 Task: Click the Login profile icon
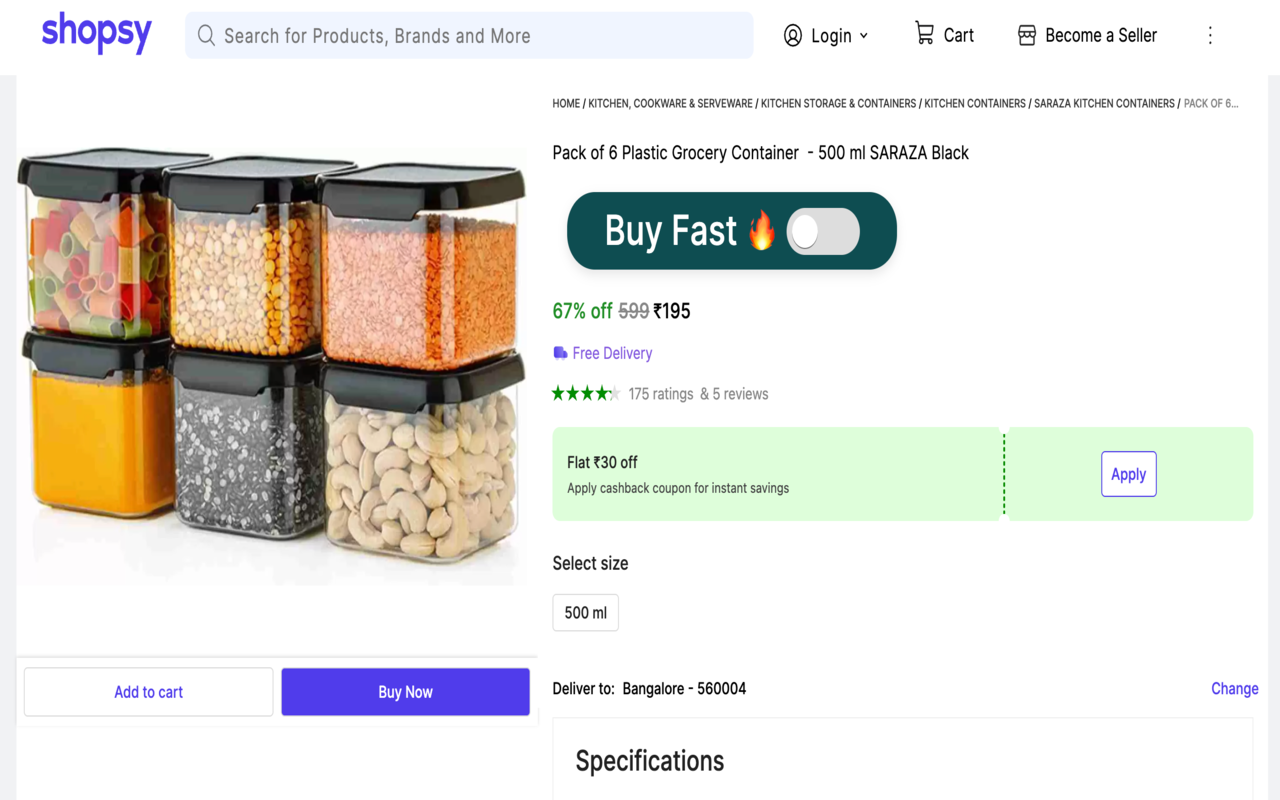coord(793,35)
